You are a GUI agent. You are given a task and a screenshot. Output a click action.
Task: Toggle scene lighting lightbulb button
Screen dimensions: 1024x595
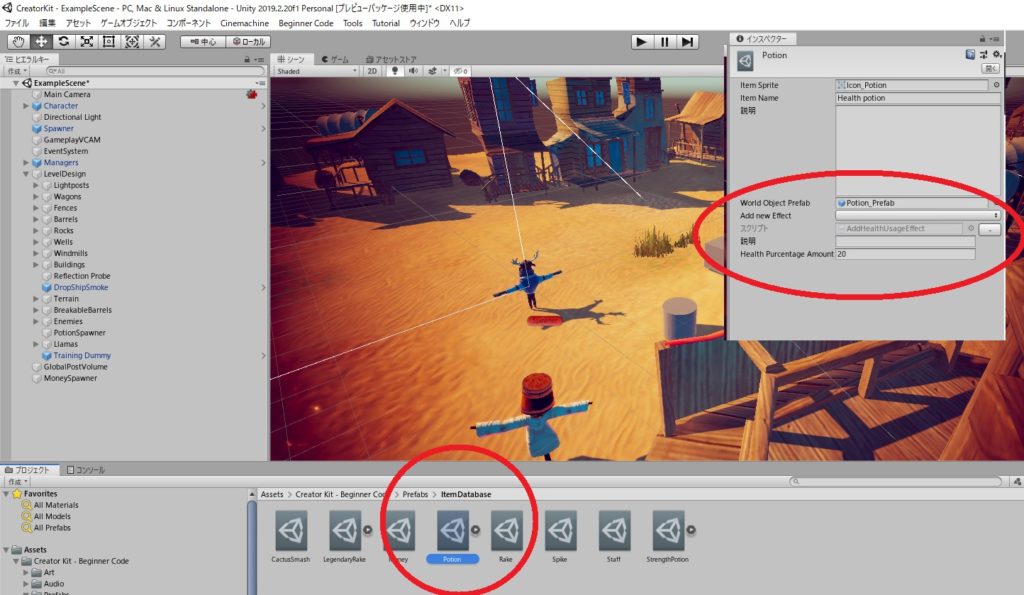[394, 71]
